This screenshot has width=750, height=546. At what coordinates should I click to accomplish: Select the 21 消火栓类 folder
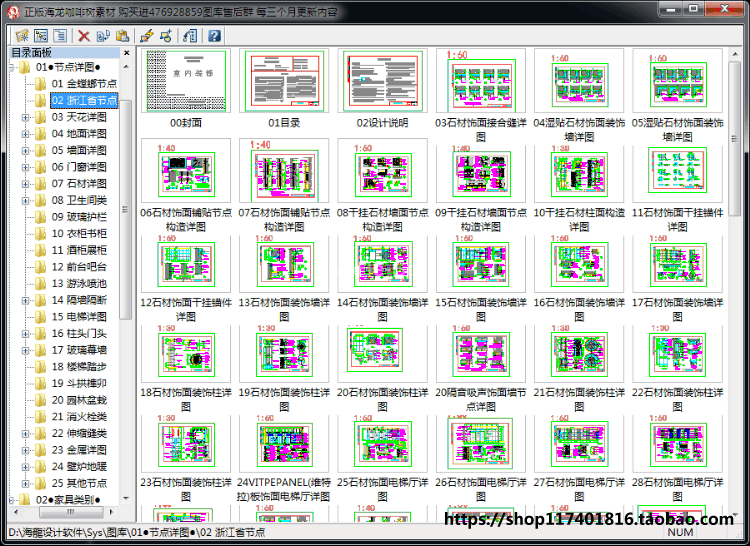(78, 416)
